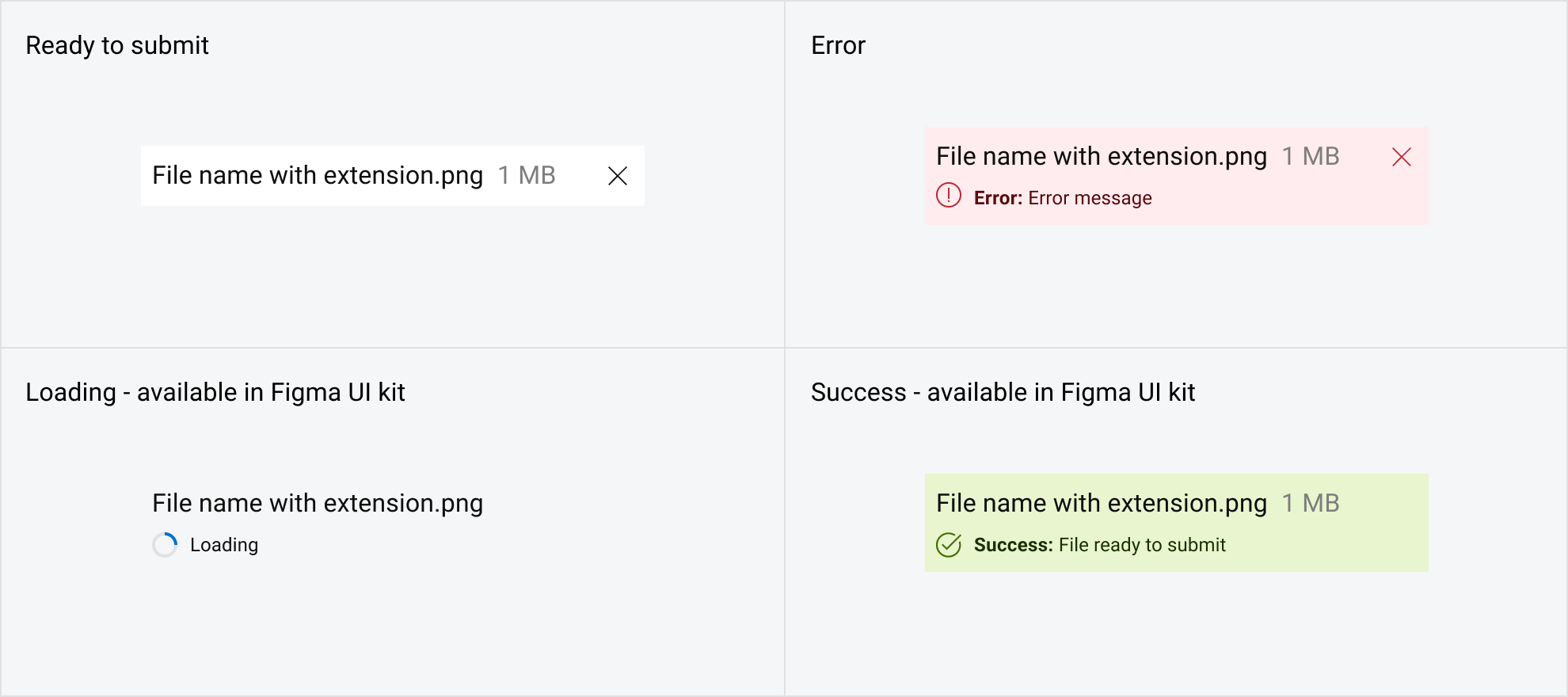Click the 1 MB size in the Ready to submit card
Screen dimensions: 1568x697
point(527,175)
